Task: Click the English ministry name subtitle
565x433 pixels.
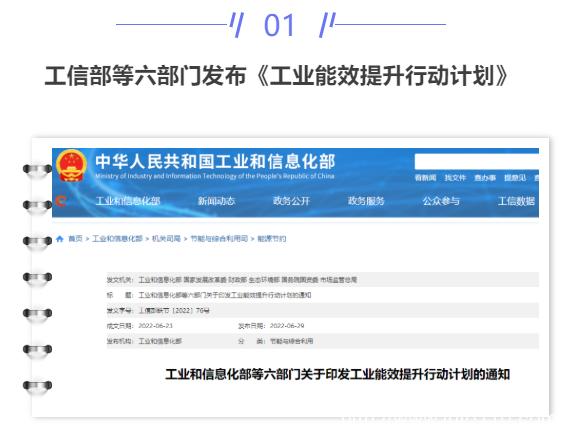Action: (x=215, y=176)
